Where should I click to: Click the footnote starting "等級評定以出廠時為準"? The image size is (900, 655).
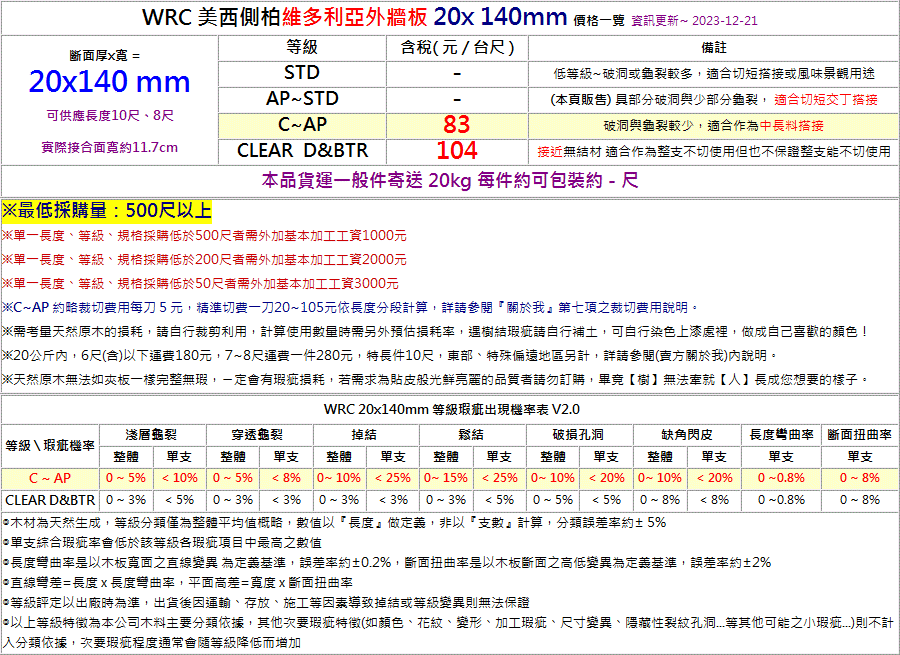point(266,603)
